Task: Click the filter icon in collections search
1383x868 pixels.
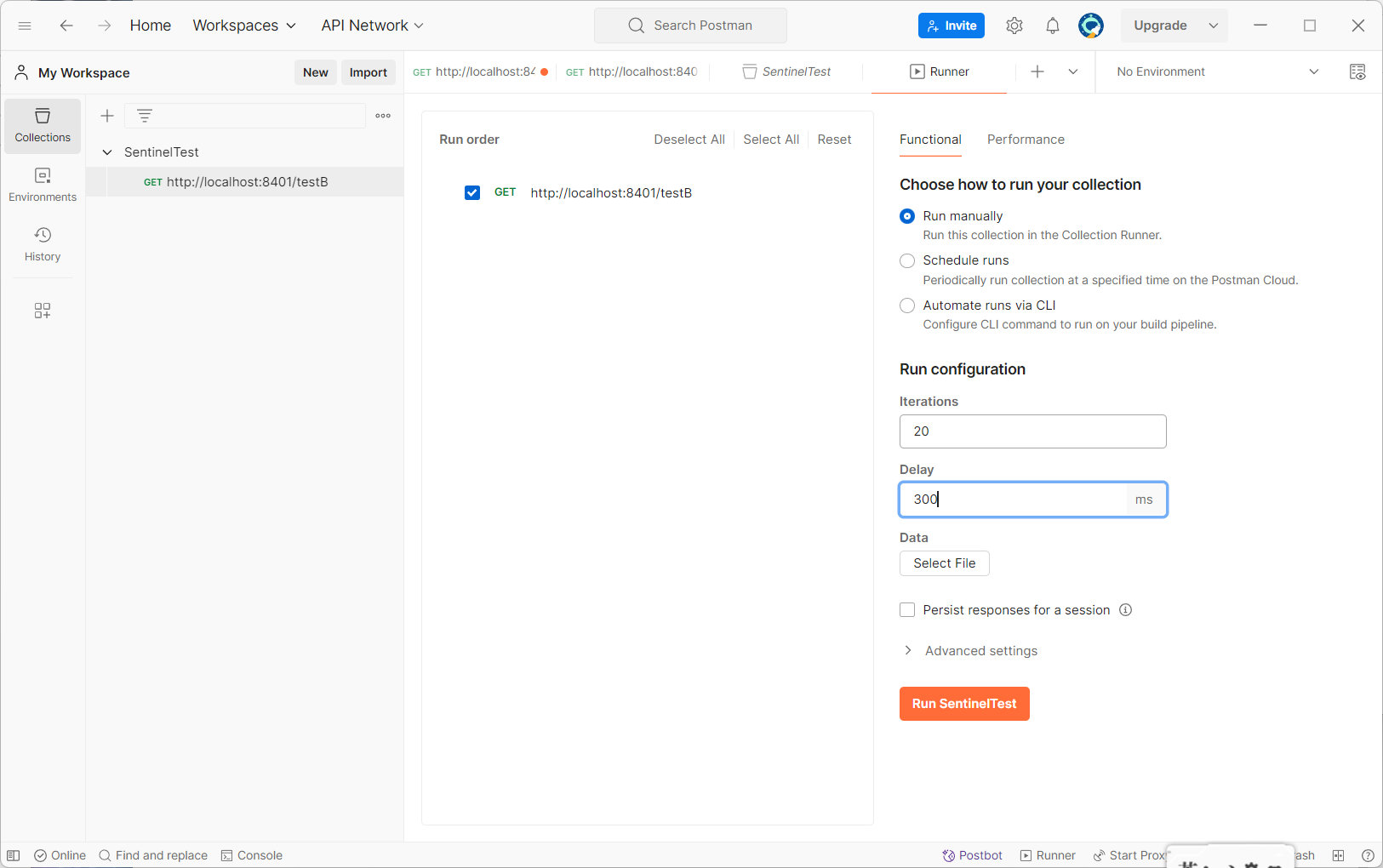Action: tap(145, 116)
